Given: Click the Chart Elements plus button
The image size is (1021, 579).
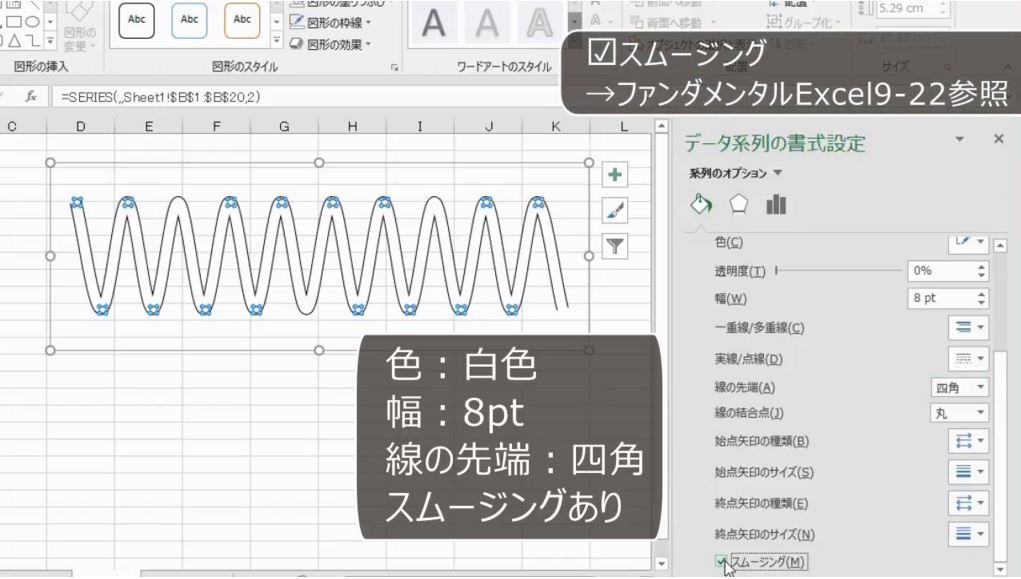Looking at the screenshot, I should [x=615, y=175].
